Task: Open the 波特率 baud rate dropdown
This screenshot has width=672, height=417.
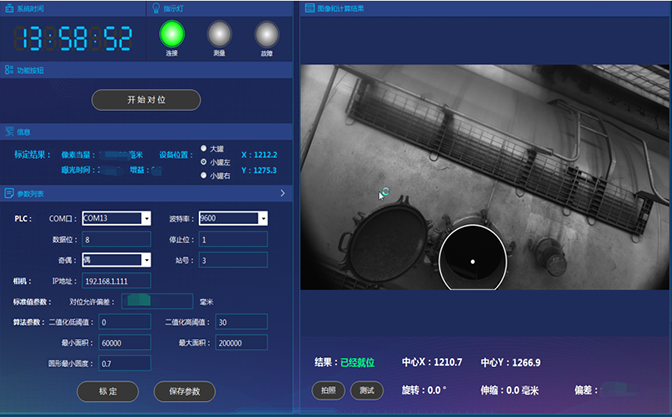Action: pyautogui.click(x=262, y=218)
